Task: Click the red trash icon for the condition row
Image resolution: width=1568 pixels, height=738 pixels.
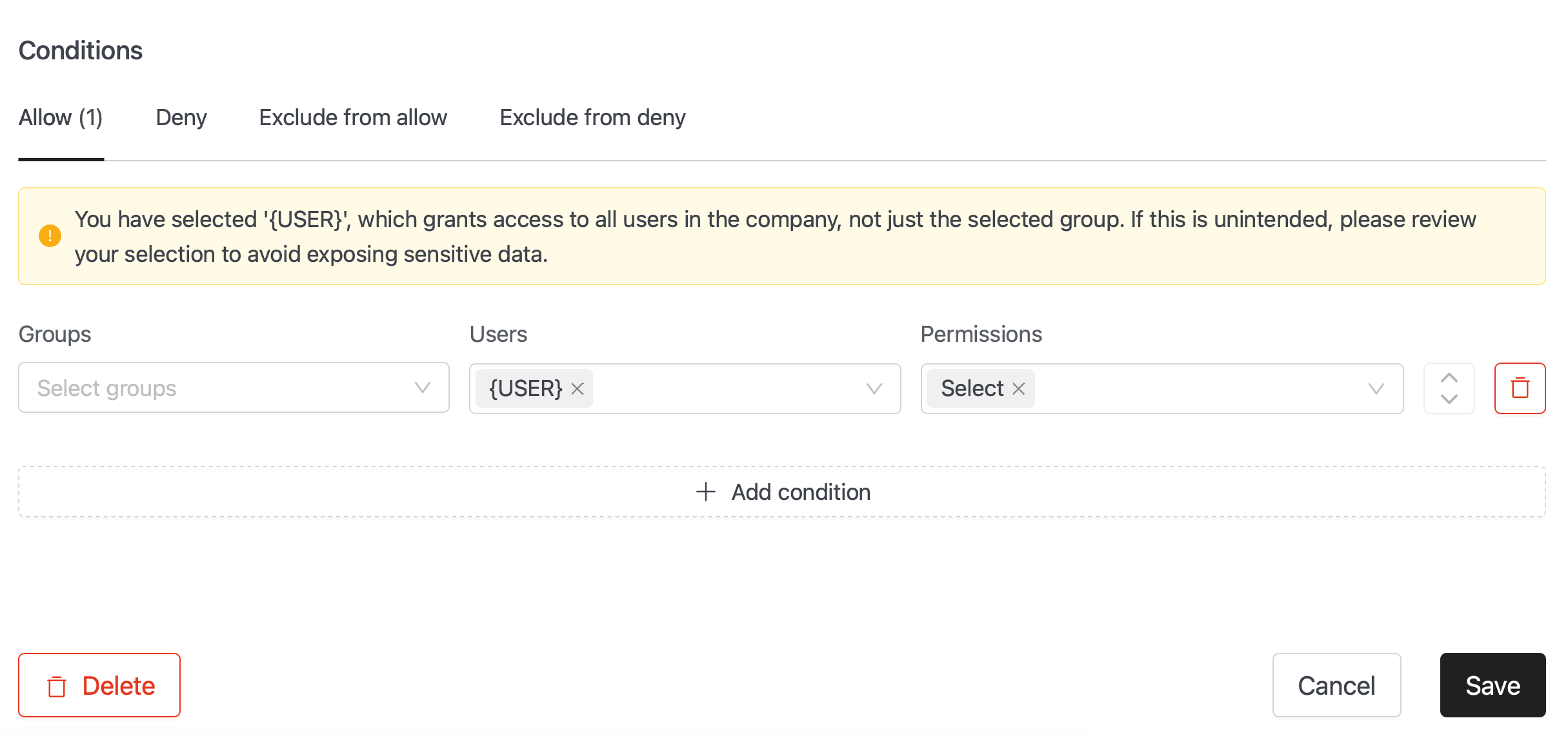Action: (x=1520, y=388)
